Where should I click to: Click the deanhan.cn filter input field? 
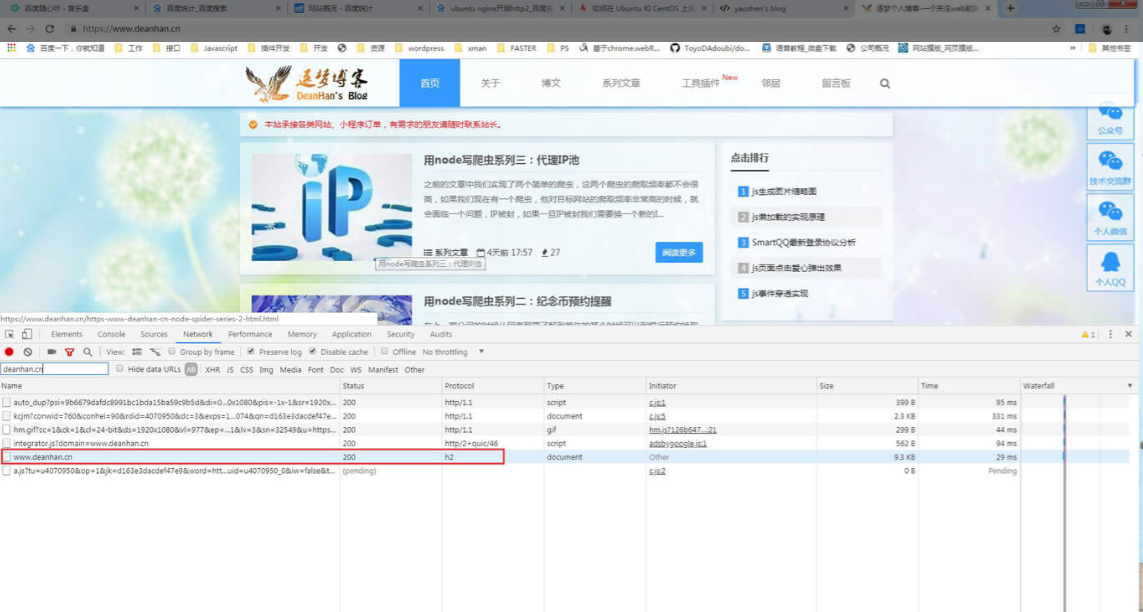54,369
